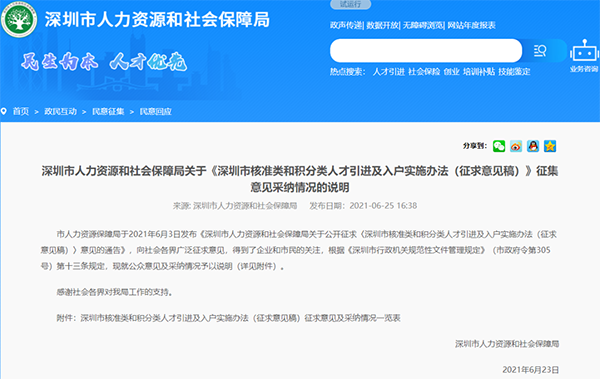Focus the site search input box
Viewport: 600px width, 379px height.
pos(426,51)
